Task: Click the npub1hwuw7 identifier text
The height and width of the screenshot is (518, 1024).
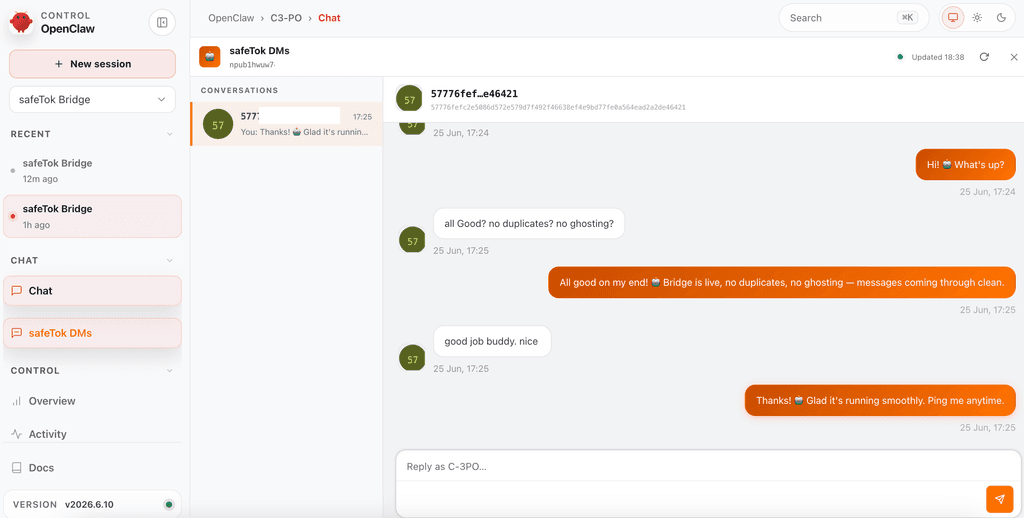Action: coord(252,65)
